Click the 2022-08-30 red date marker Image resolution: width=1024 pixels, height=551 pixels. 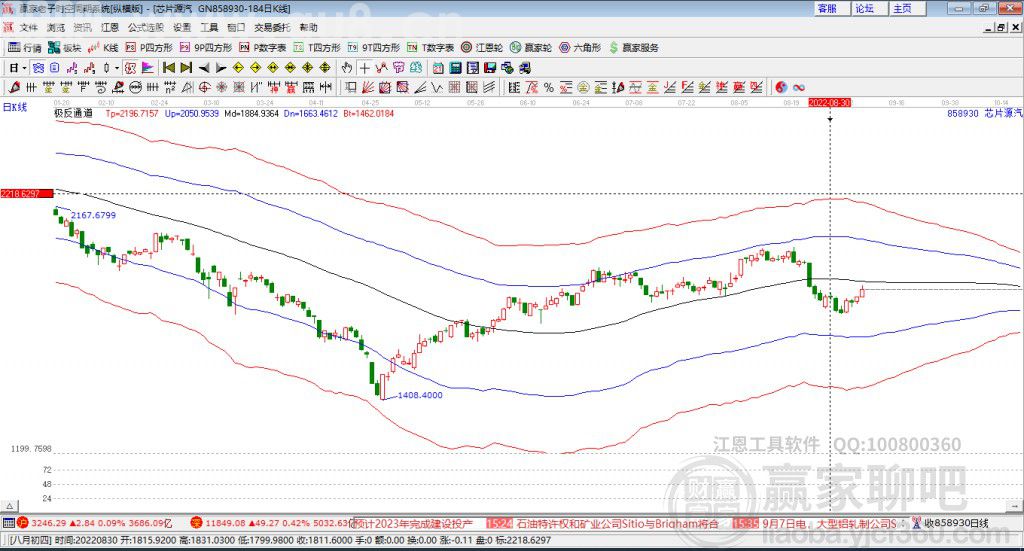[829, 103]
